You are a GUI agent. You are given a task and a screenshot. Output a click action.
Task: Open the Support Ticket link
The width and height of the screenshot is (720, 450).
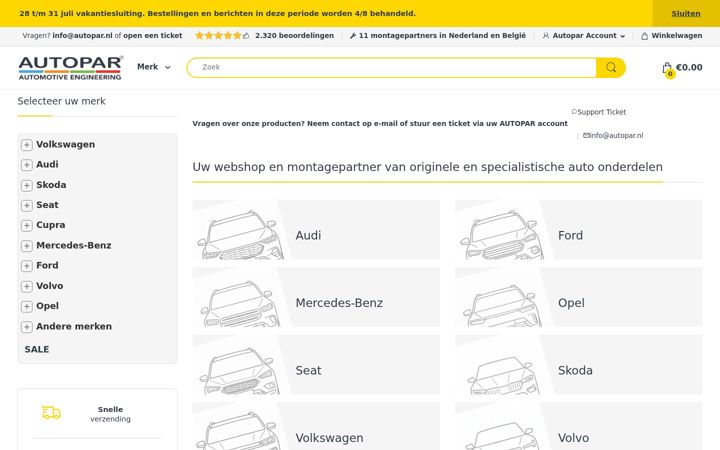click(602, 112)
